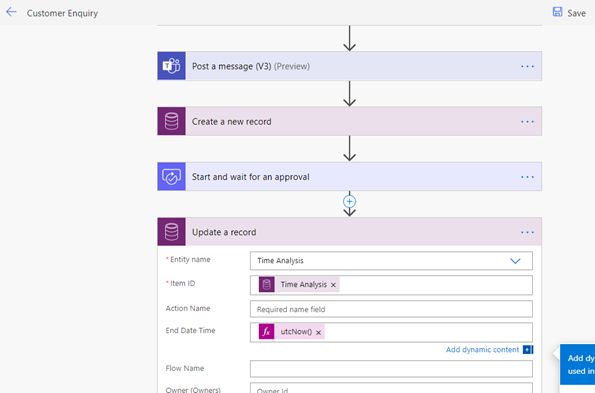Click the Add dynamic content link
Screen dimensions: 595x393
pos(482,349)
